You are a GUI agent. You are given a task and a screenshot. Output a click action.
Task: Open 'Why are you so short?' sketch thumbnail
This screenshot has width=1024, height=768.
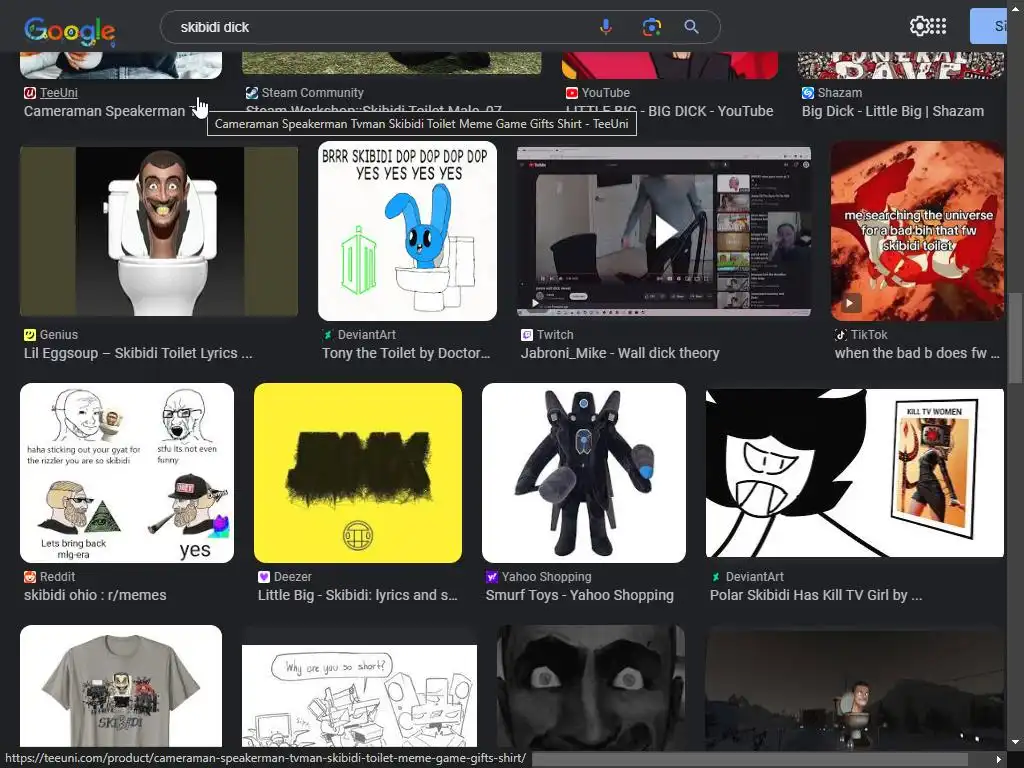(x=359, y=696)
